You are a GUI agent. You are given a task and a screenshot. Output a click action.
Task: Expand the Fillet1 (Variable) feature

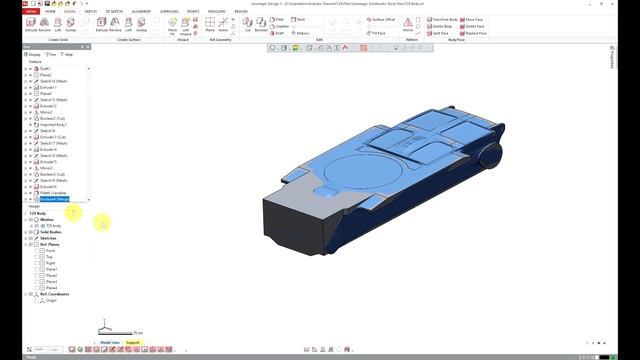click(26, 193)
